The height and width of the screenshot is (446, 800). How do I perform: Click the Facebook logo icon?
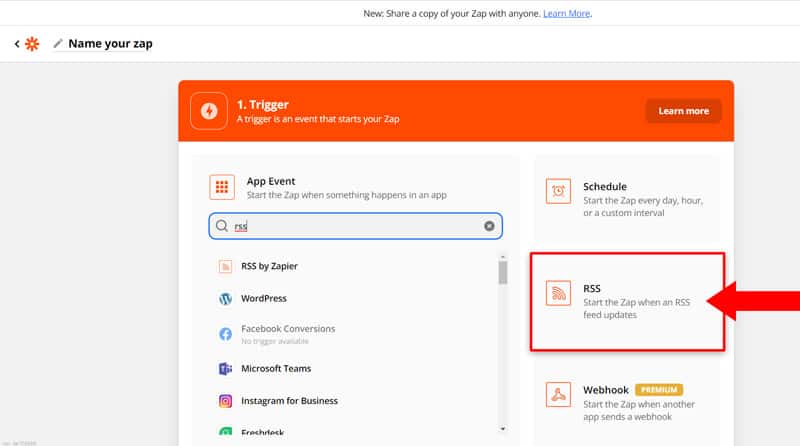tap(225, 334)
